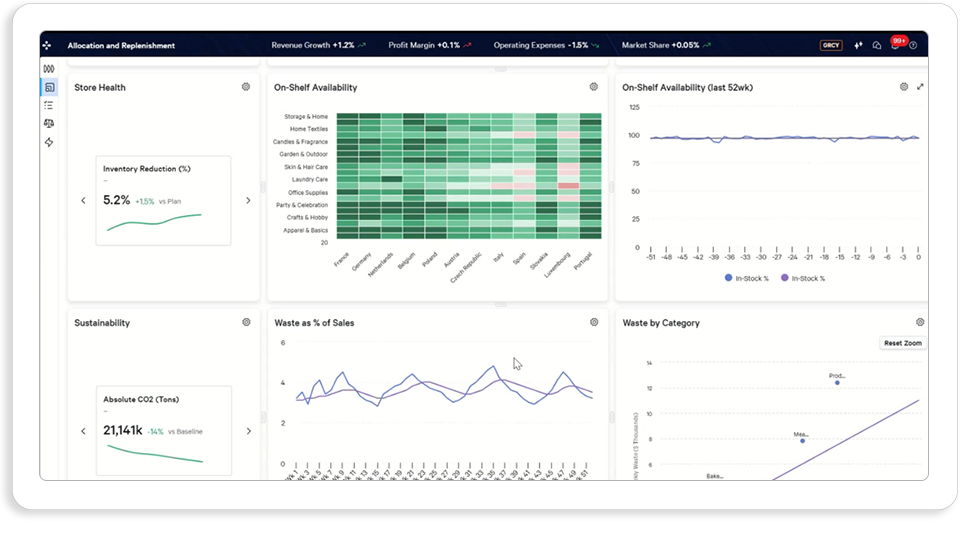This screenshot has height=540, width=960.
Task: Toggle the blue In-Stock % legend series
Action: (746, 278)
